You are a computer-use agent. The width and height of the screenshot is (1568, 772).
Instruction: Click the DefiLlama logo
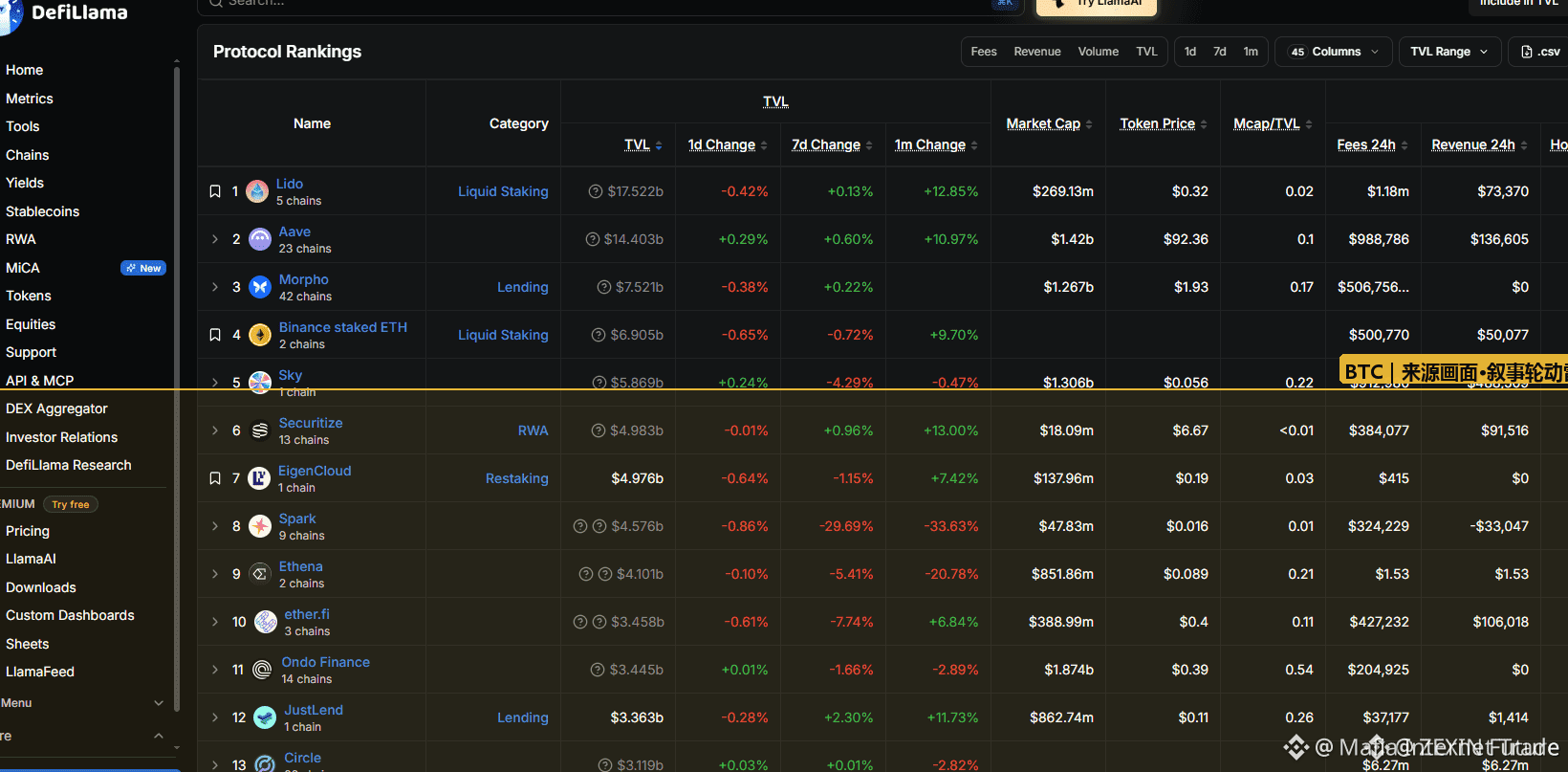coord(65,13)
